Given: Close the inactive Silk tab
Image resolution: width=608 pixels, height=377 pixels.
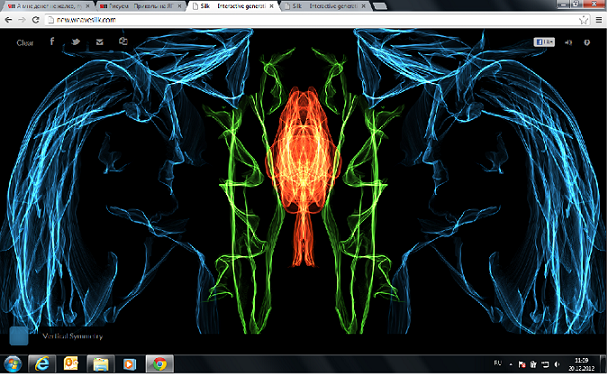Looking at the screenshot, I should click(x=364, y=6).
